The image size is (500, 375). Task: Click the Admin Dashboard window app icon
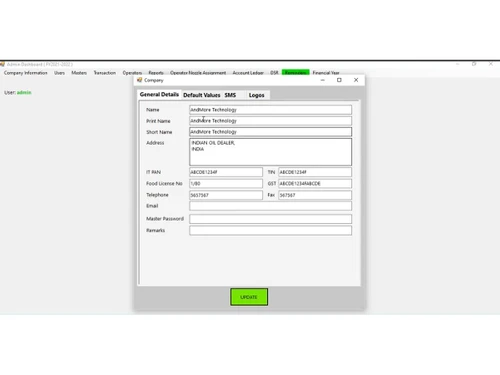[2, 64]
